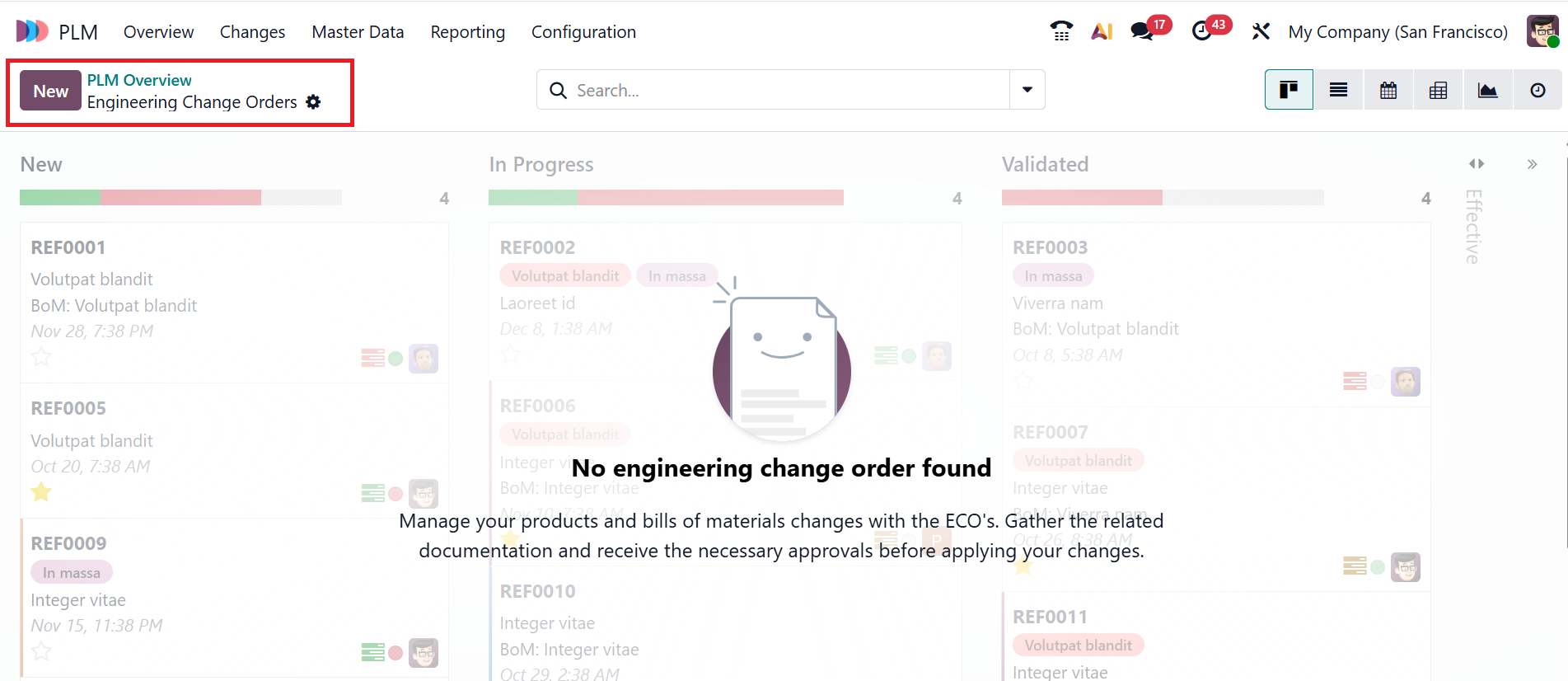Toggle the priority star on REF0009
This screenshot has height=681, width=1568.
click(41, 651)
